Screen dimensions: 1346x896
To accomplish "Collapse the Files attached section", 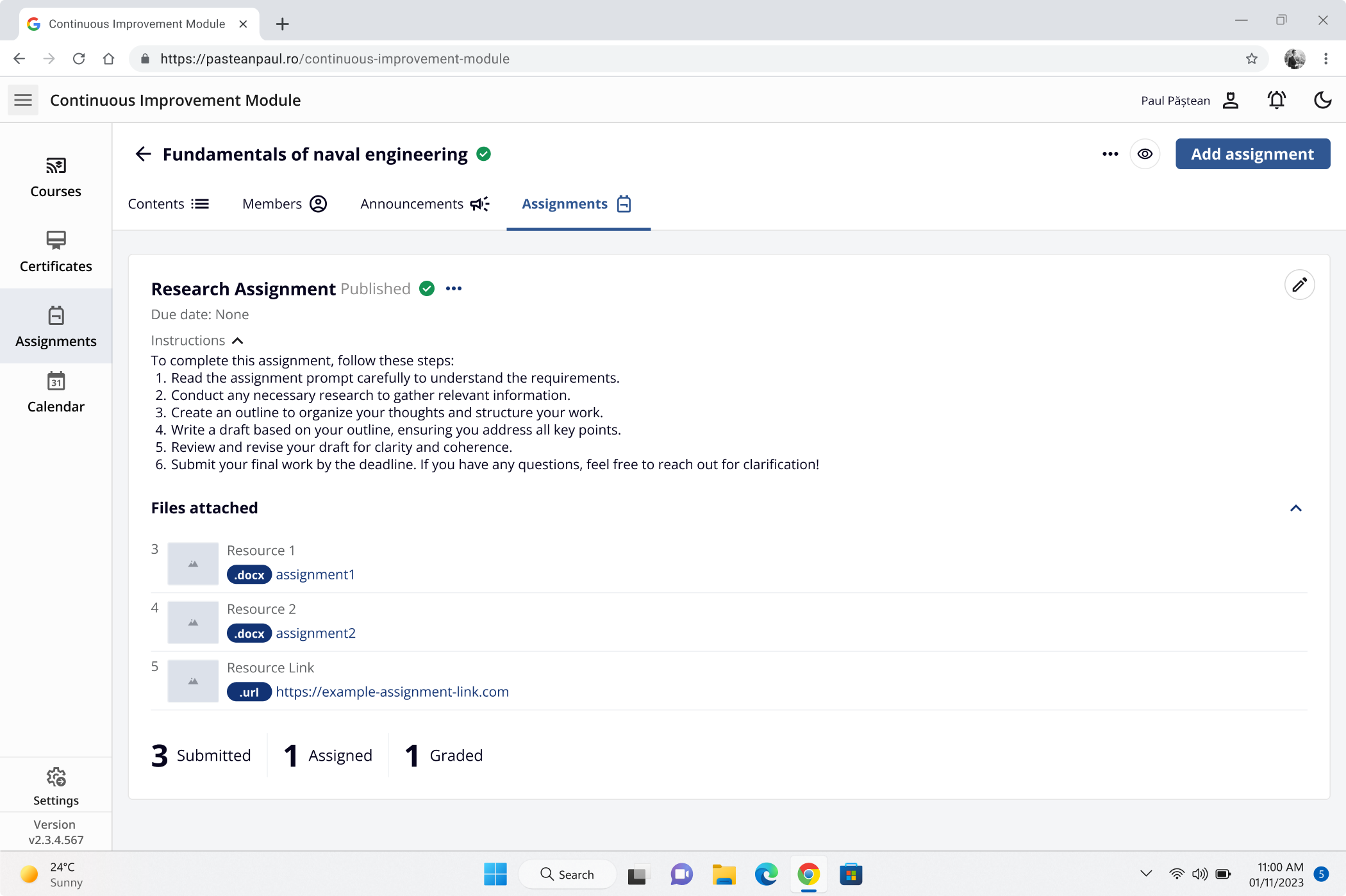I will pyautogui.click(x=1295, y=508).
